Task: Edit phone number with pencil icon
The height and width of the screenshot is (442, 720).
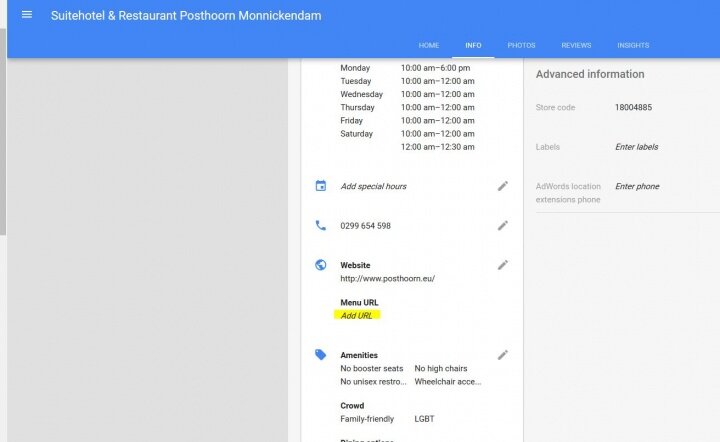Action: [503, 225]
